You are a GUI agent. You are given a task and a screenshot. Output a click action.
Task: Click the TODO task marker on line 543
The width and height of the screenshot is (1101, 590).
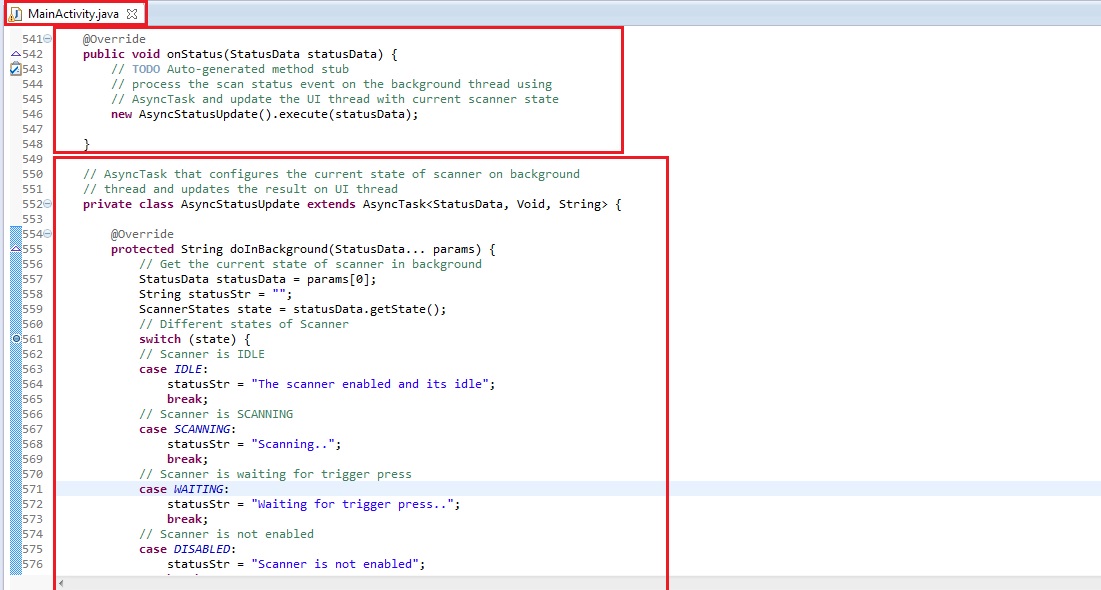[x=14, y=69]
